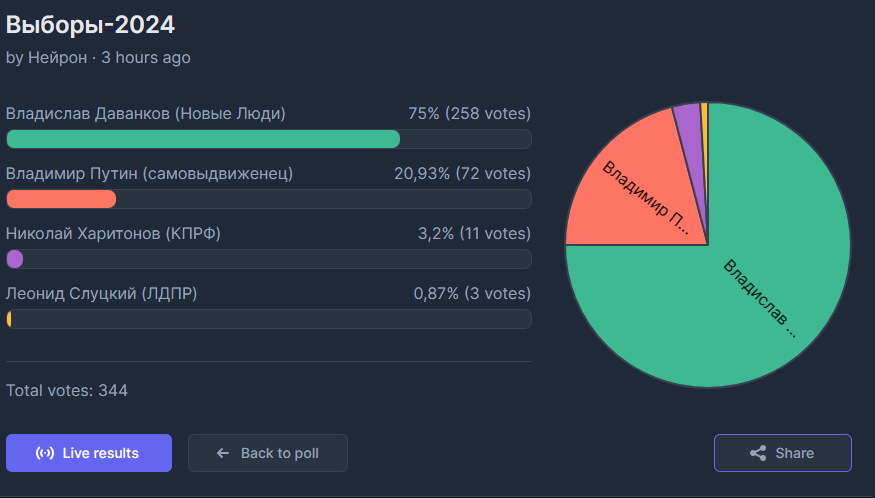Image resolution: width=875 pixels, height=498 pixels.
Task: Go back via Back to poll
Action: tap(268, 453)
